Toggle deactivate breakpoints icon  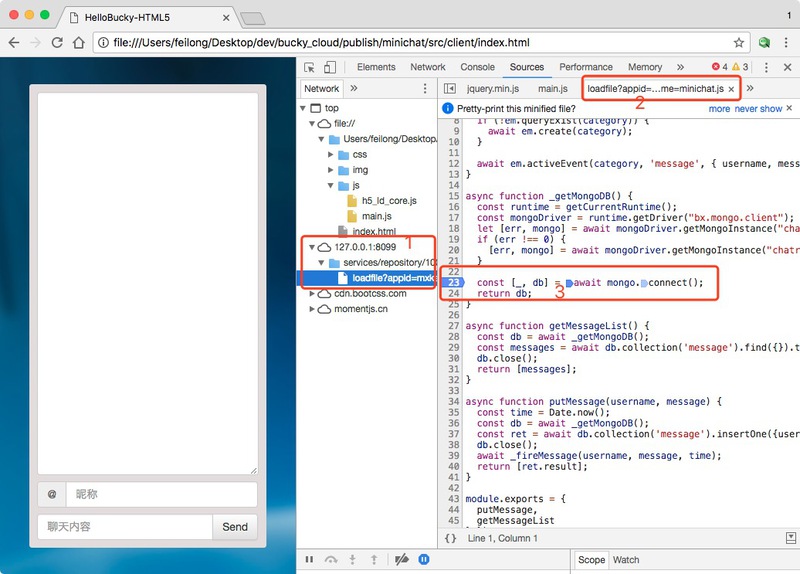(x=402, y=560)
